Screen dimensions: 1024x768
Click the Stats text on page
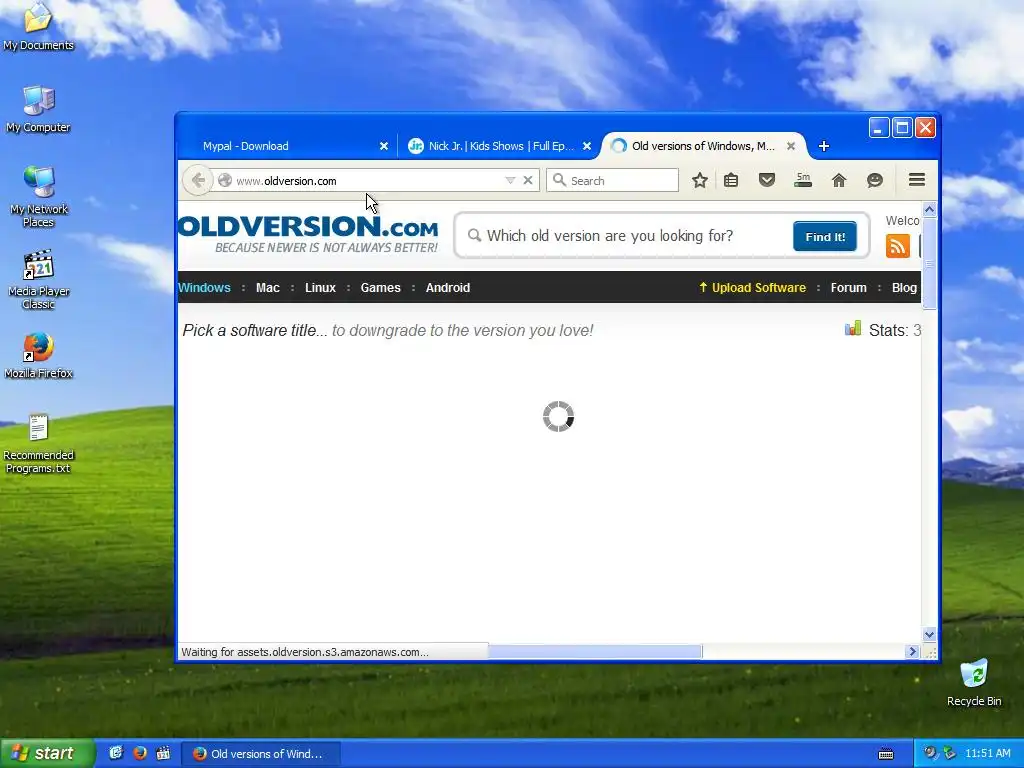click(894, 330)
